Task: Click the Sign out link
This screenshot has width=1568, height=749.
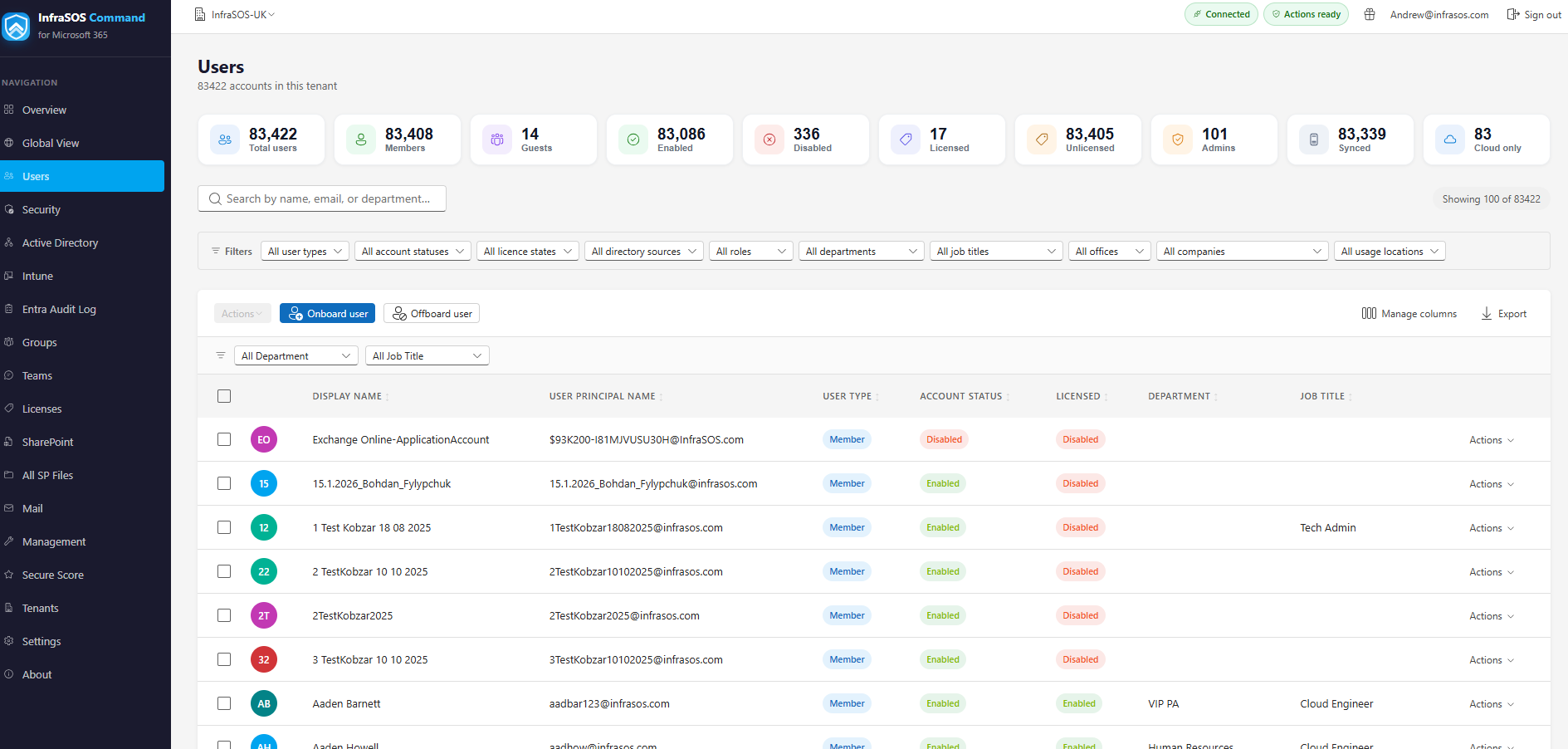Action: (x=1534, y=14)
